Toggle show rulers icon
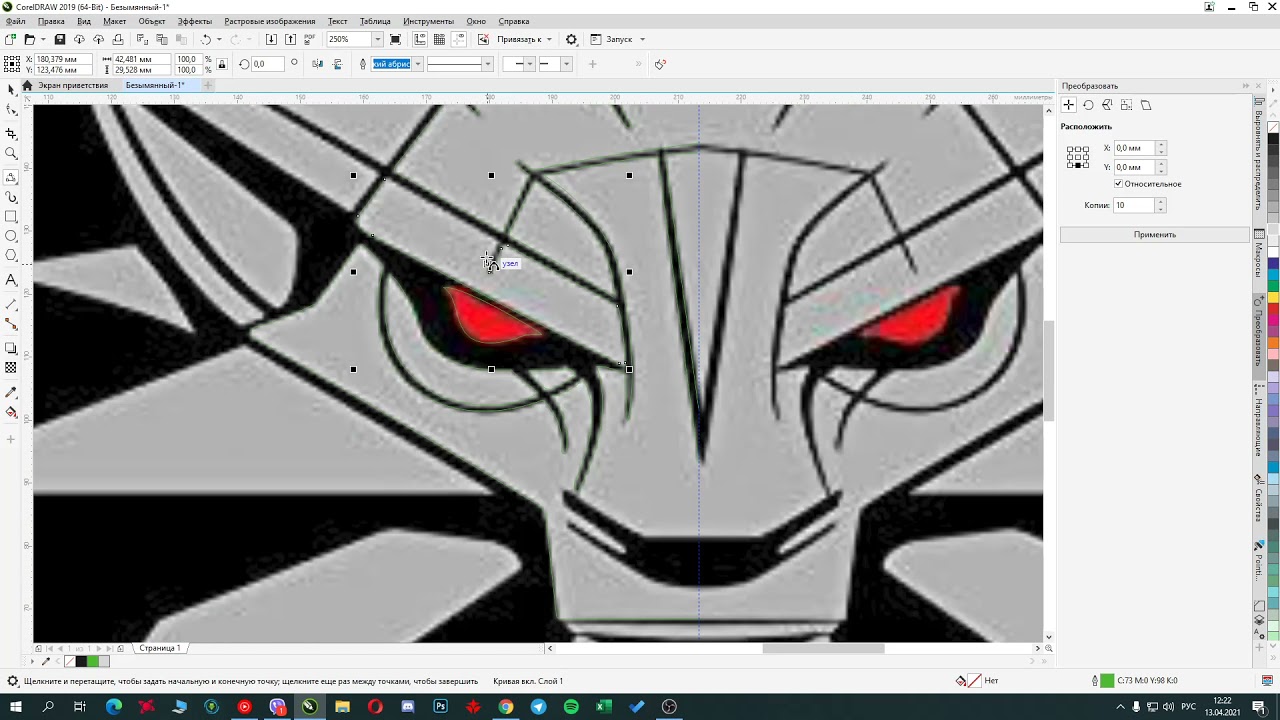This screenshot has width=1280, height=720. 420,39
